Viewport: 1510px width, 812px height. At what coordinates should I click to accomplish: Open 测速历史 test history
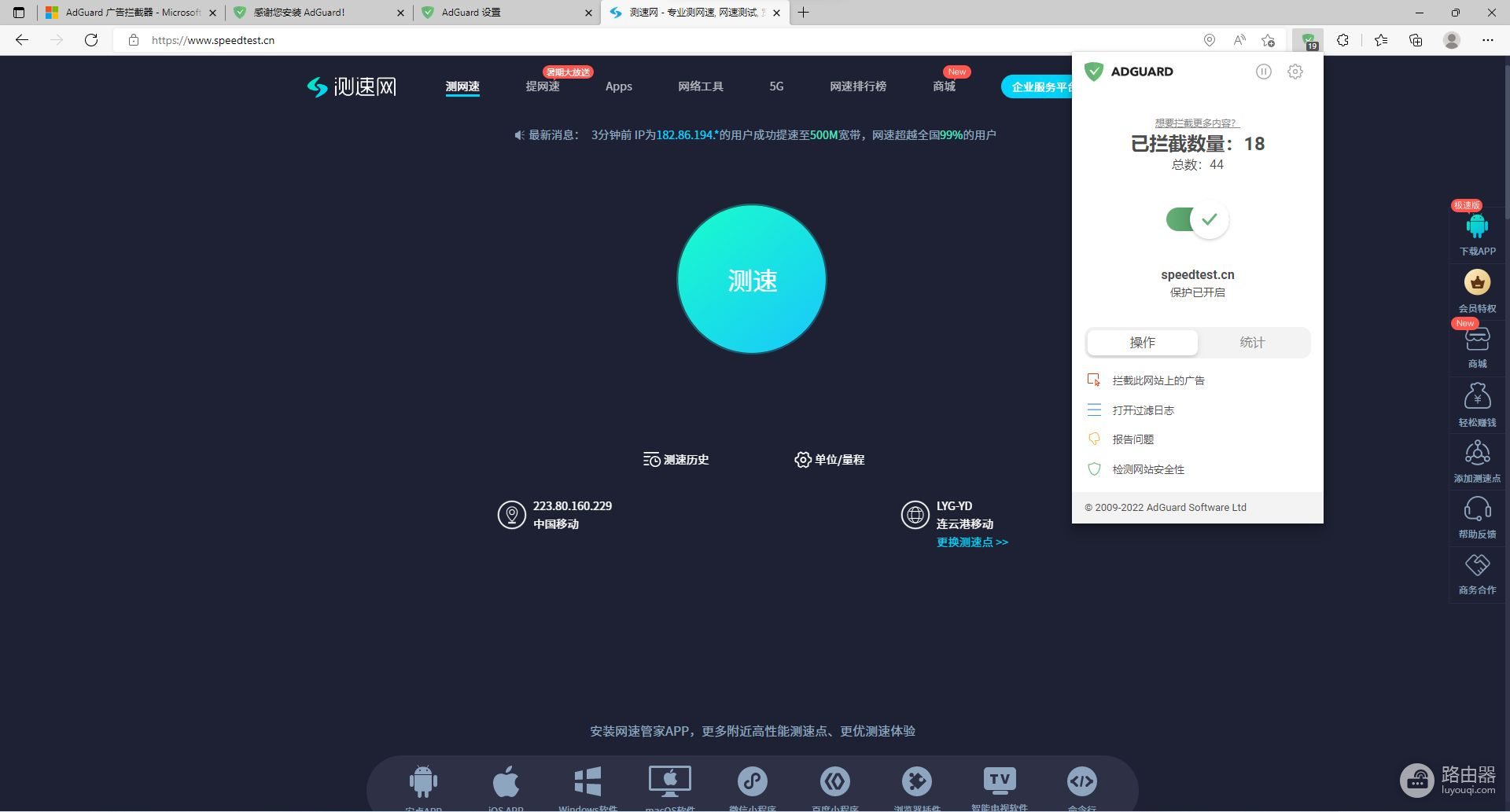coord(676,460)
